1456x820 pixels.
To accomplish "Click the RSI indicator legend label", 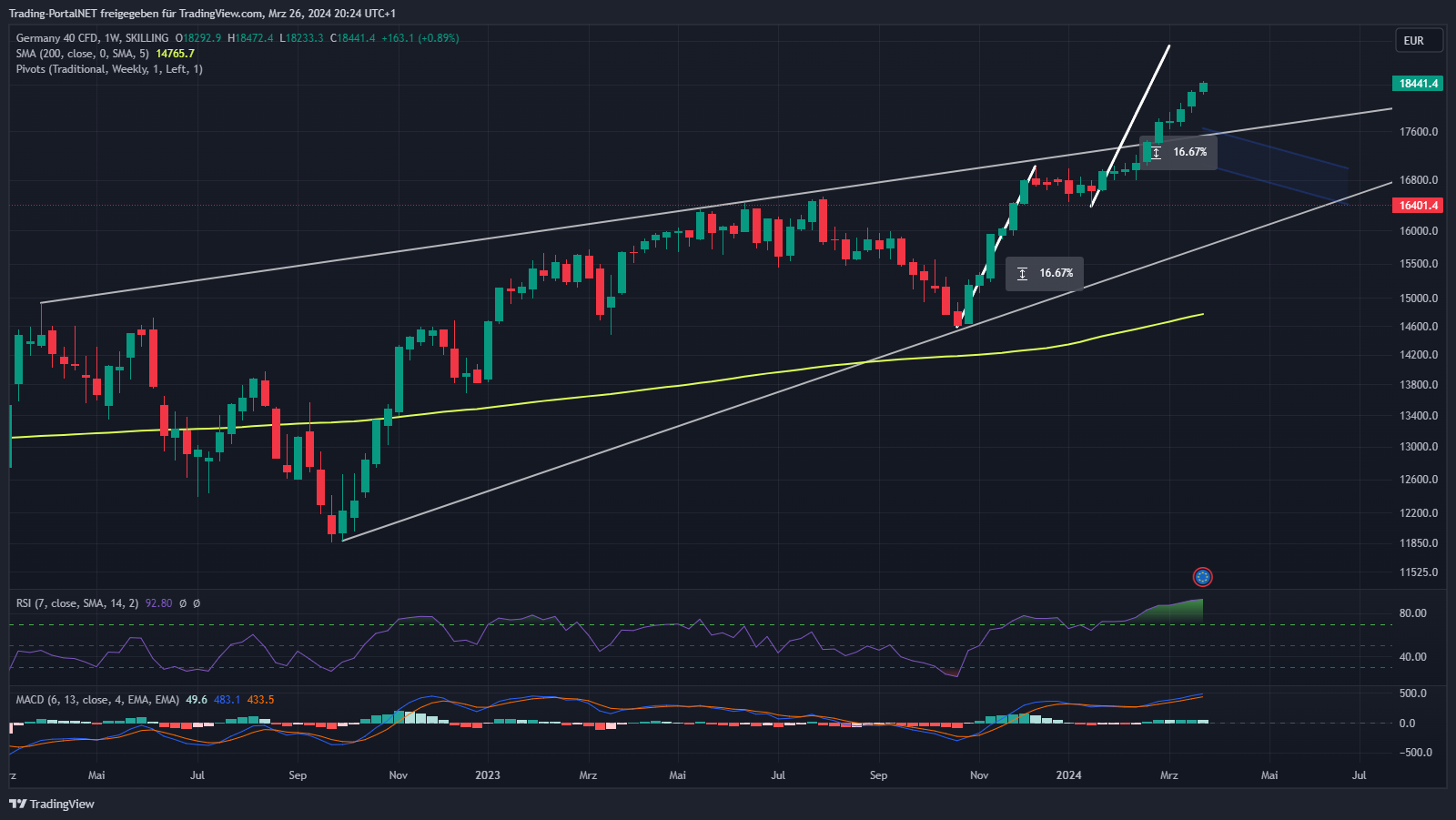I will pos(76,603).
